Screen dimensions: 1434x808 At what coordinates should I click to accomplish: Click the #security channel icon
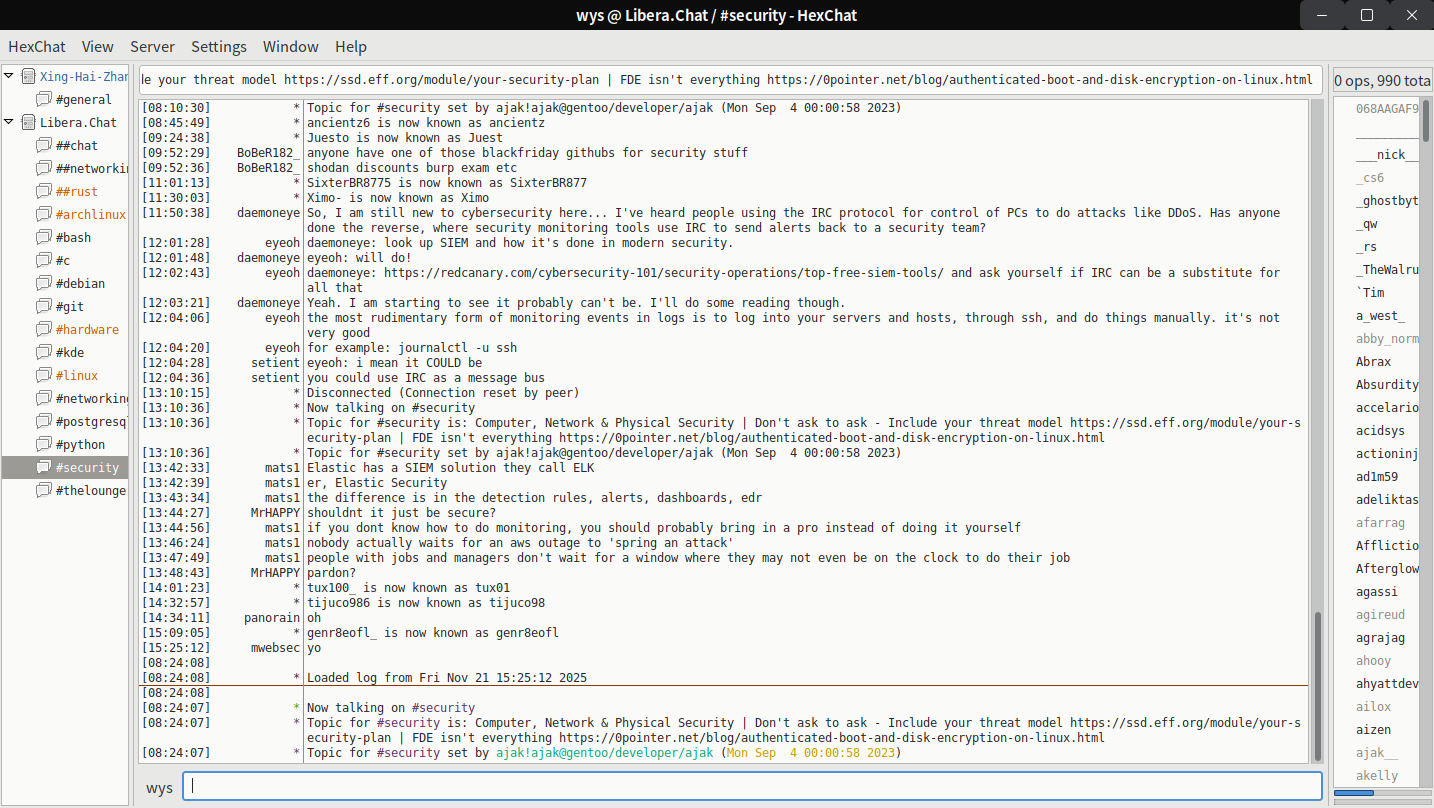click(x=43, y=467)
